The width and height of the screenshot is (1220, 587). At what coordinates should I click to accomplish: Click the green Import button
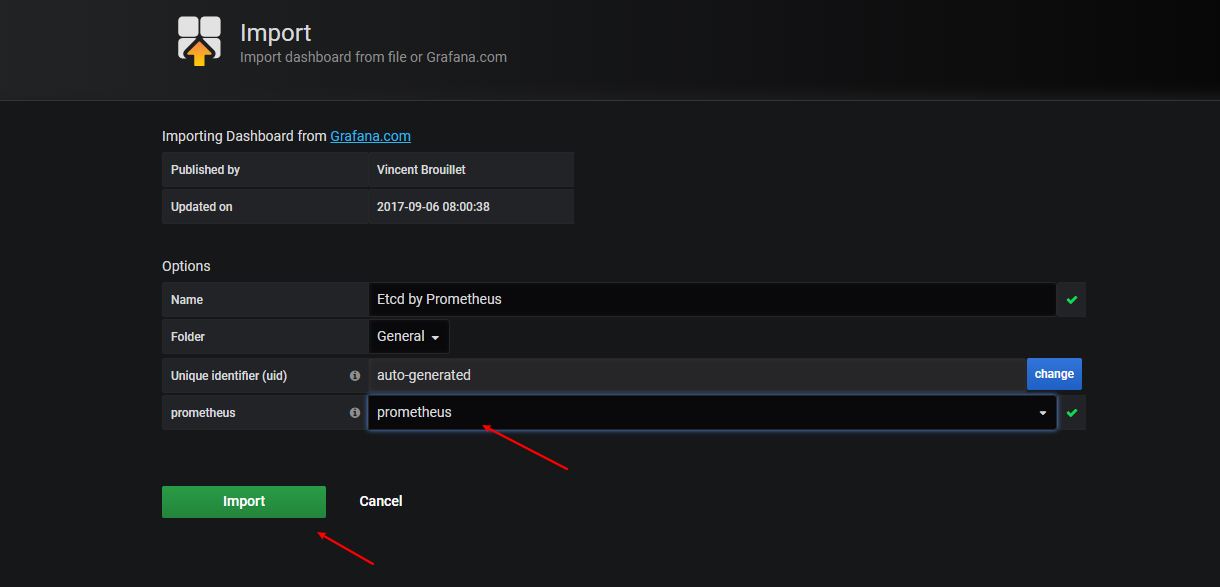pos(244,502)
